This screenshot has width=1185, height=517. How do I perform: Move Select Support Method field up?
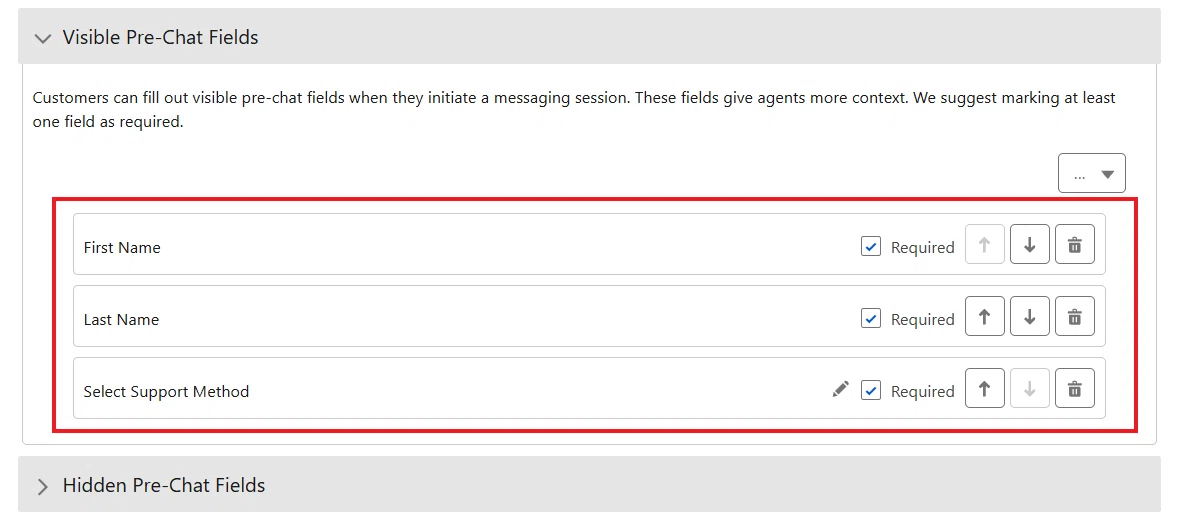985,388
